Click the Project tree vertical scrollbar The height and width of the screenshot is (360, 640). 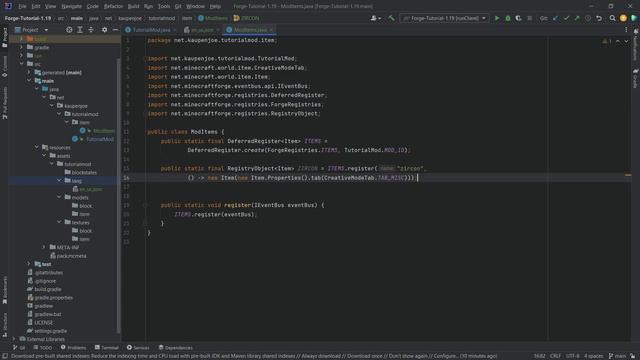[119, 195]
